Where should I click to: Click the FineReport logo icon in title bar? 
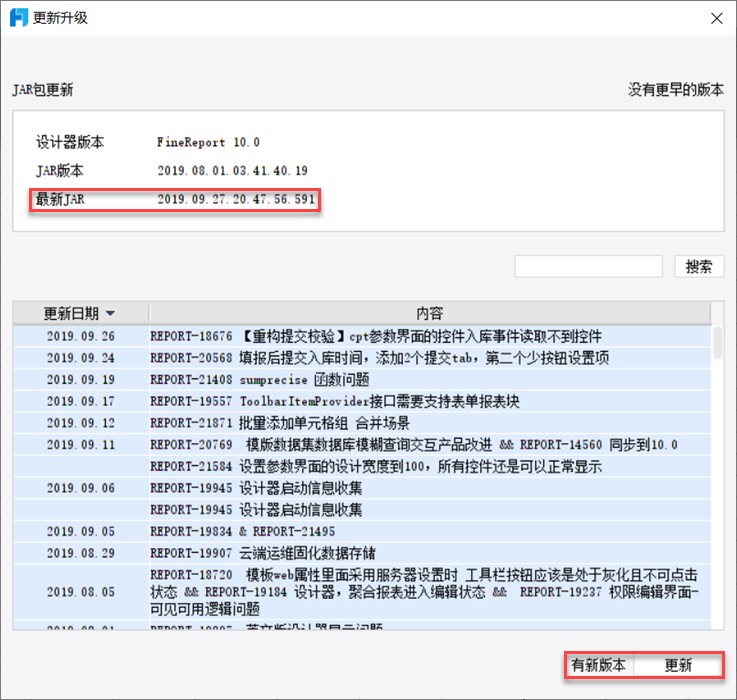click(x=19, y=18)
